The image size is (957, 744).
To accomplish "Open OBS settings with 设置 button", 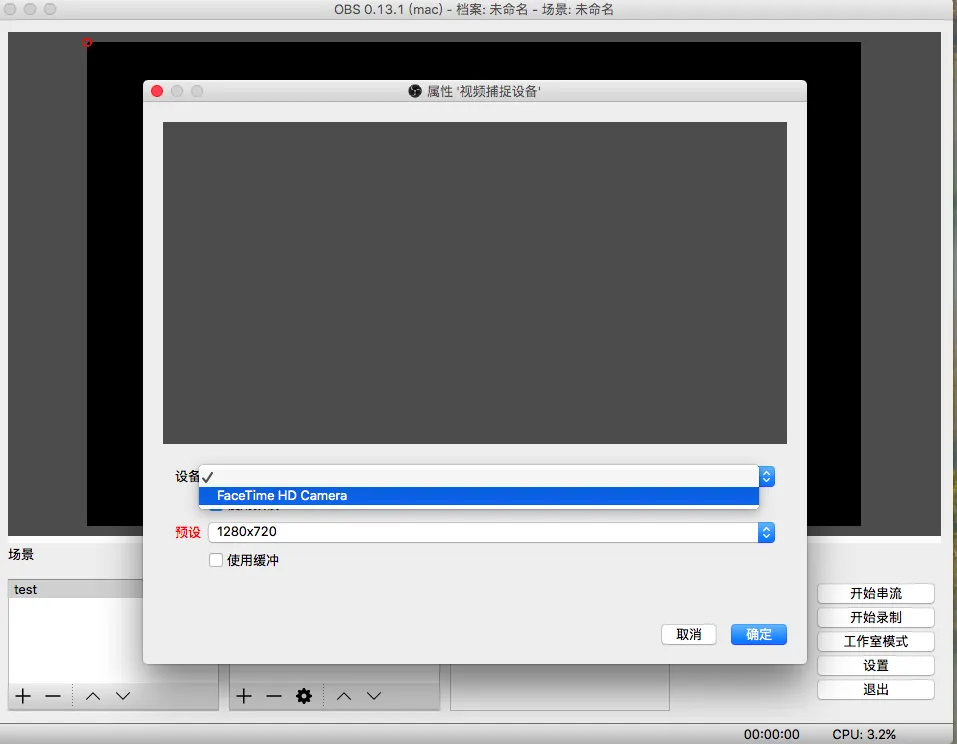I will click(x=875, y=665).
